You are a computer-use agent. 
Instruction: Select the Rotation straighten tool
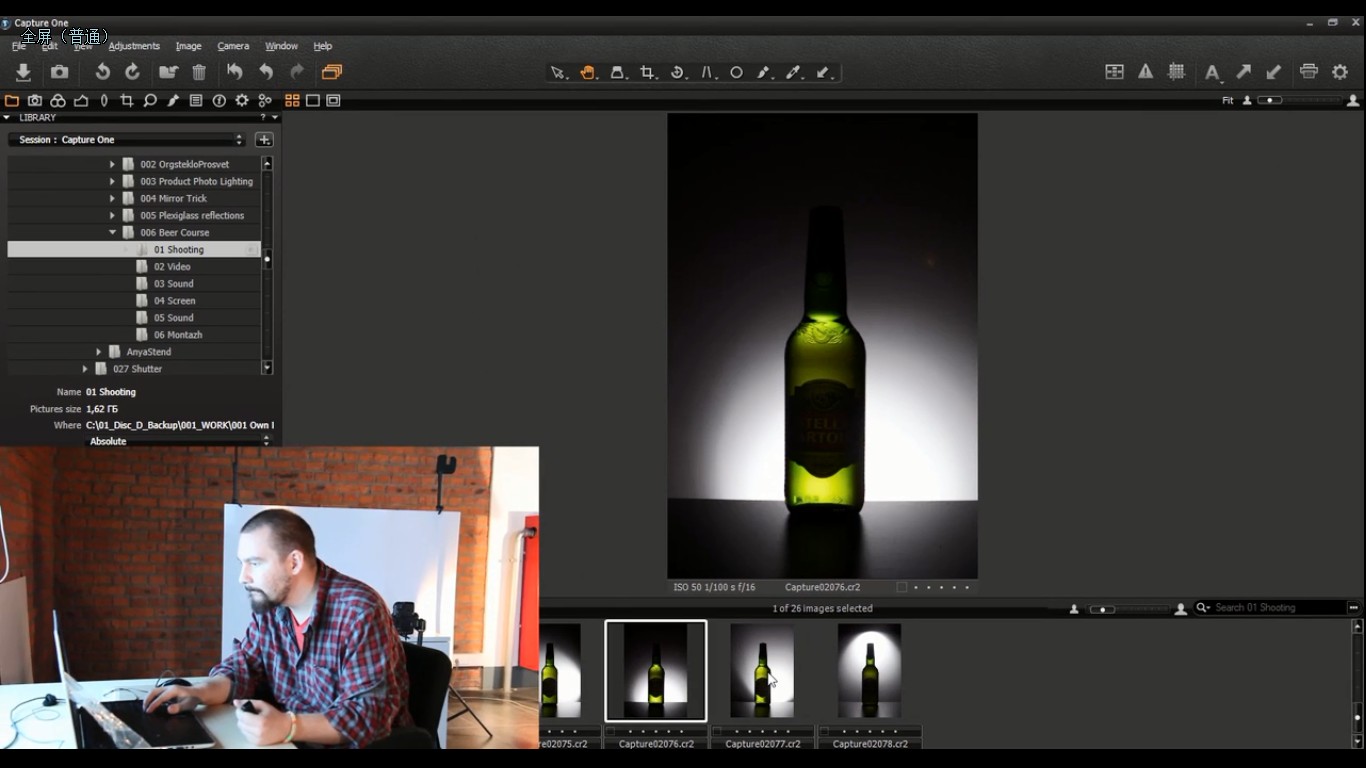678,73
